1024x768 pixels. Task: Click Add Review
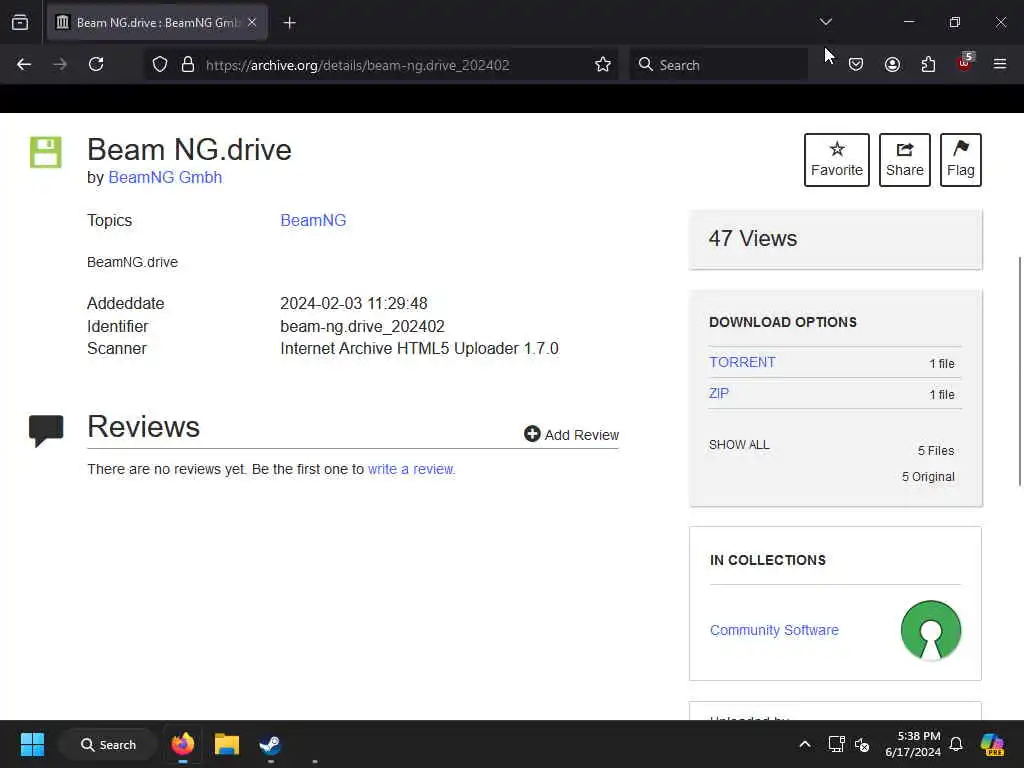click(x=571, y=434)
